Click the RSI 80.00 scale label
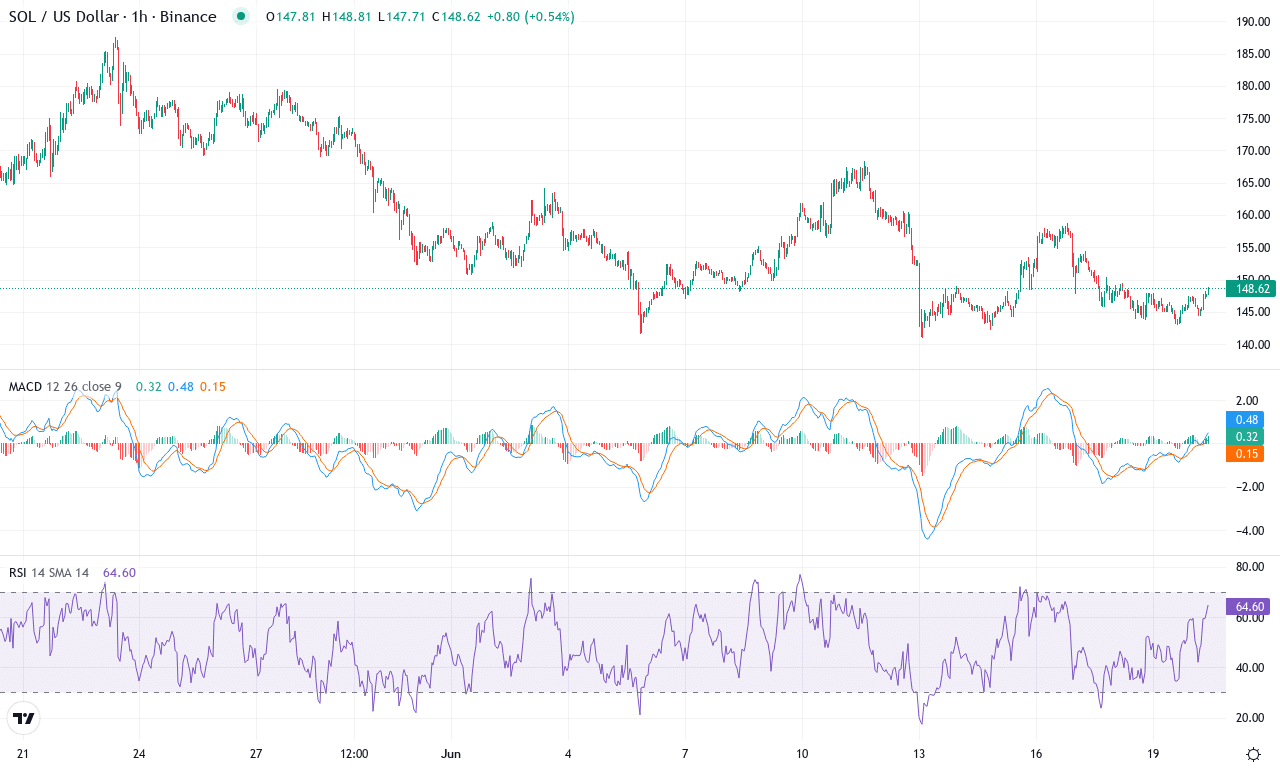This screenshot has width=1280, height=768. 1250,567
